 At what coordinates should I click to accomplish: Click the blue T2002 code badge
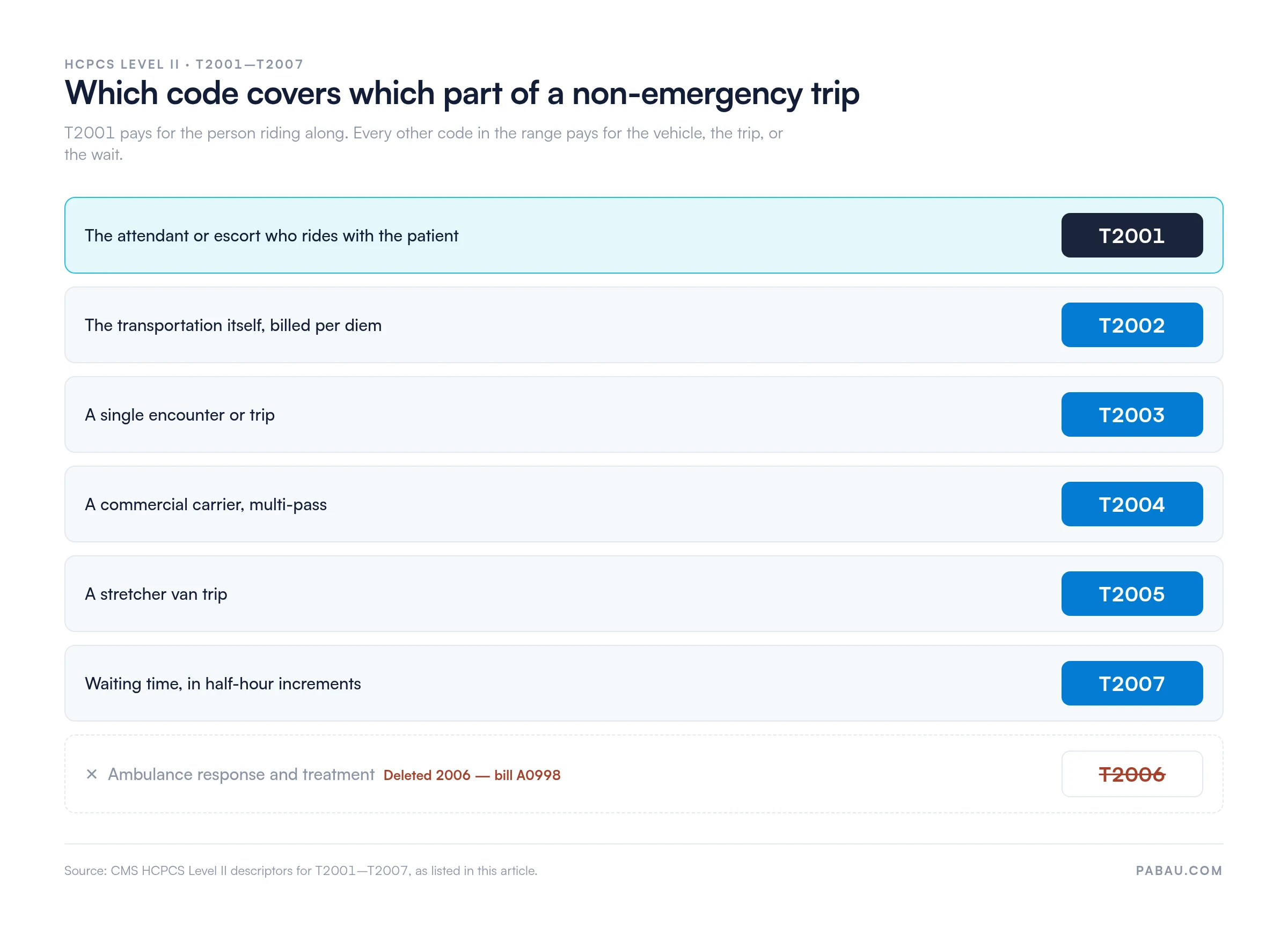pos(1131,325)
